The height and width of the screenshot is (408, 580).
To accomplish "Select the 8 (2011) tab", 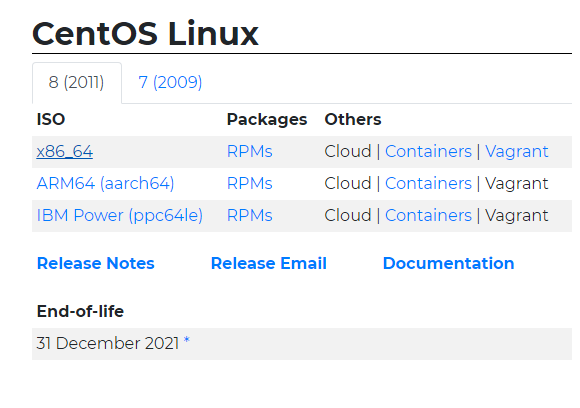I will tap(77, 82).
